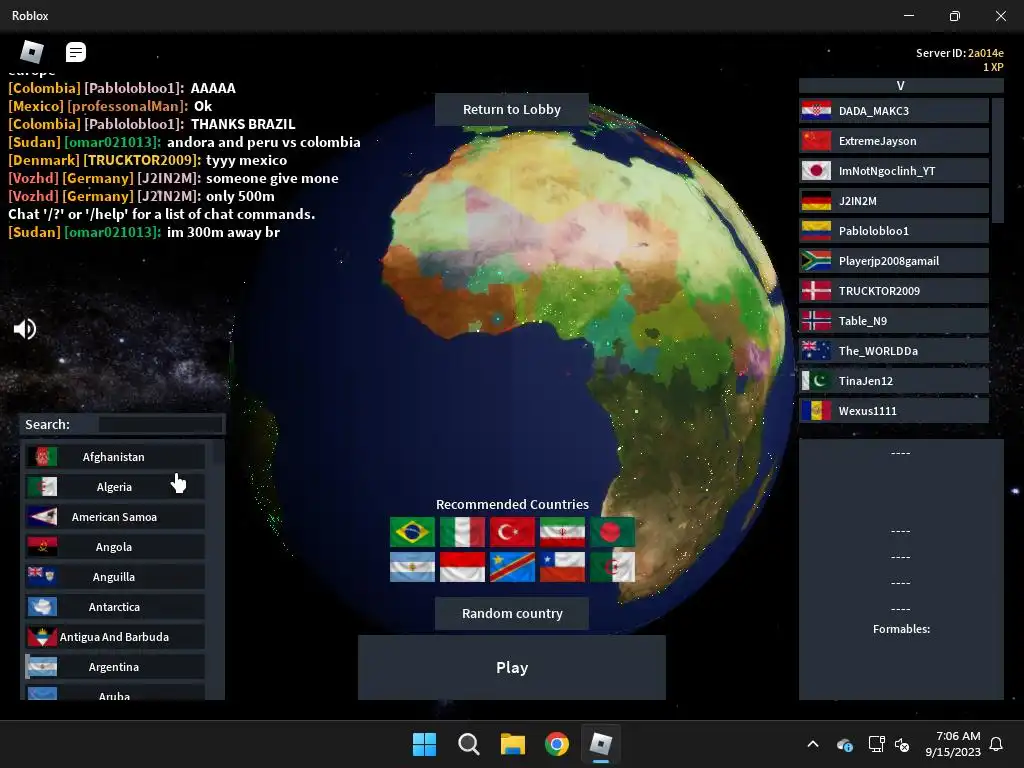
Task: Select player Table_N9 in player list
Action: (x=894, y=321)
